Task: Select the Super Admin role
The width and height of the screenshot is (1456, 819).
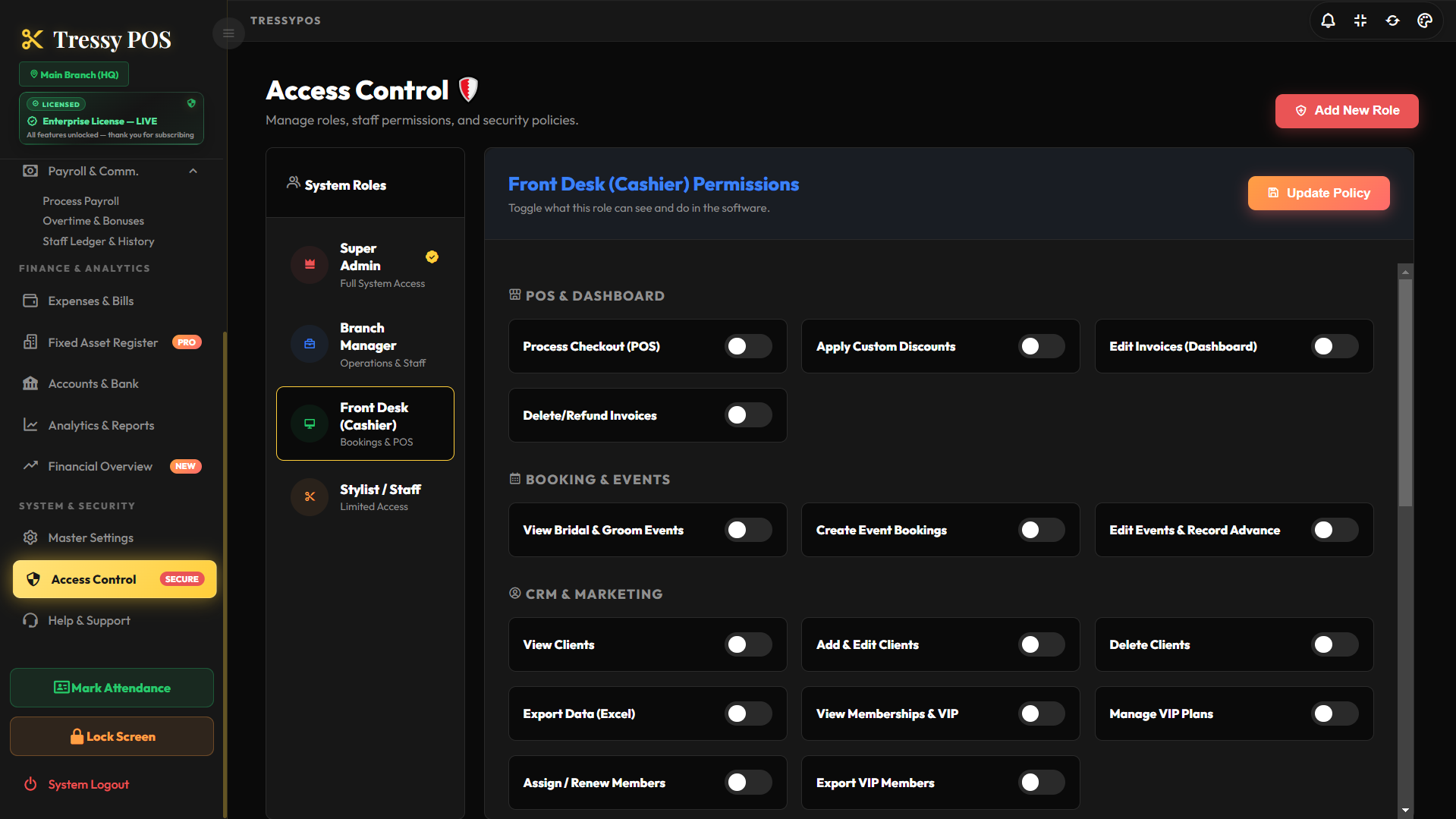Action: 365,265
